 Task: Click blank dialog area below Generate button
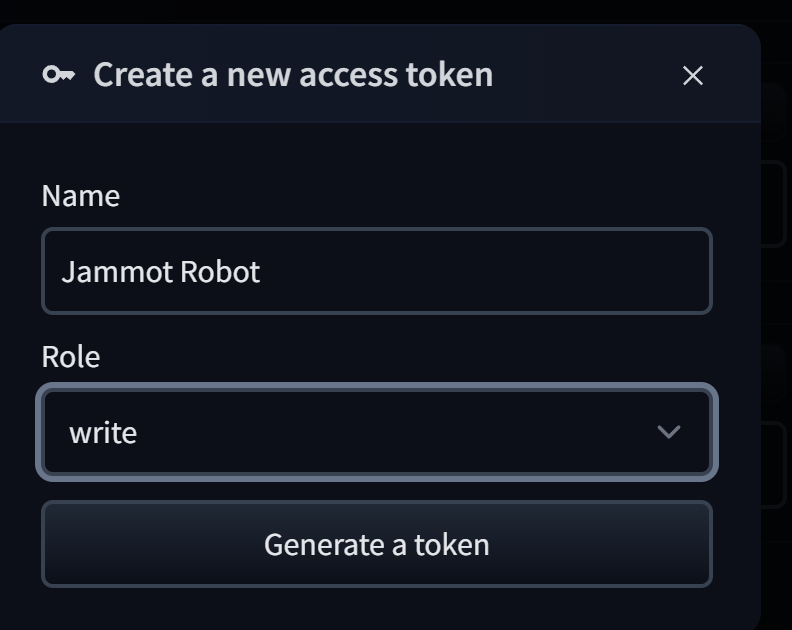[376, 607]
